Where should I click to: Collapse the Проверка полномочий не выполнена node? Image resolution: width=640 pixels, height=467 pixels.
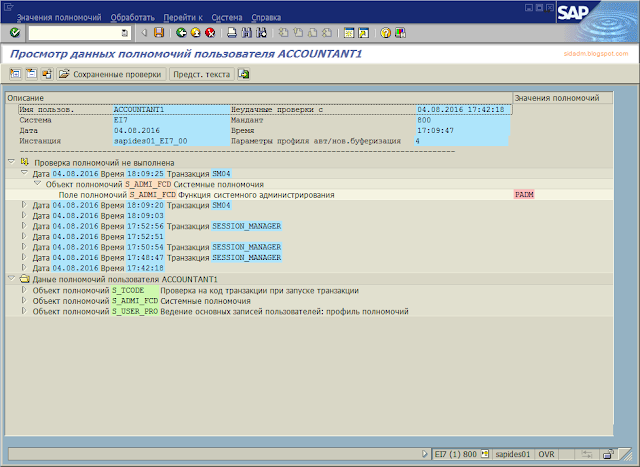[x=11, y=162]
